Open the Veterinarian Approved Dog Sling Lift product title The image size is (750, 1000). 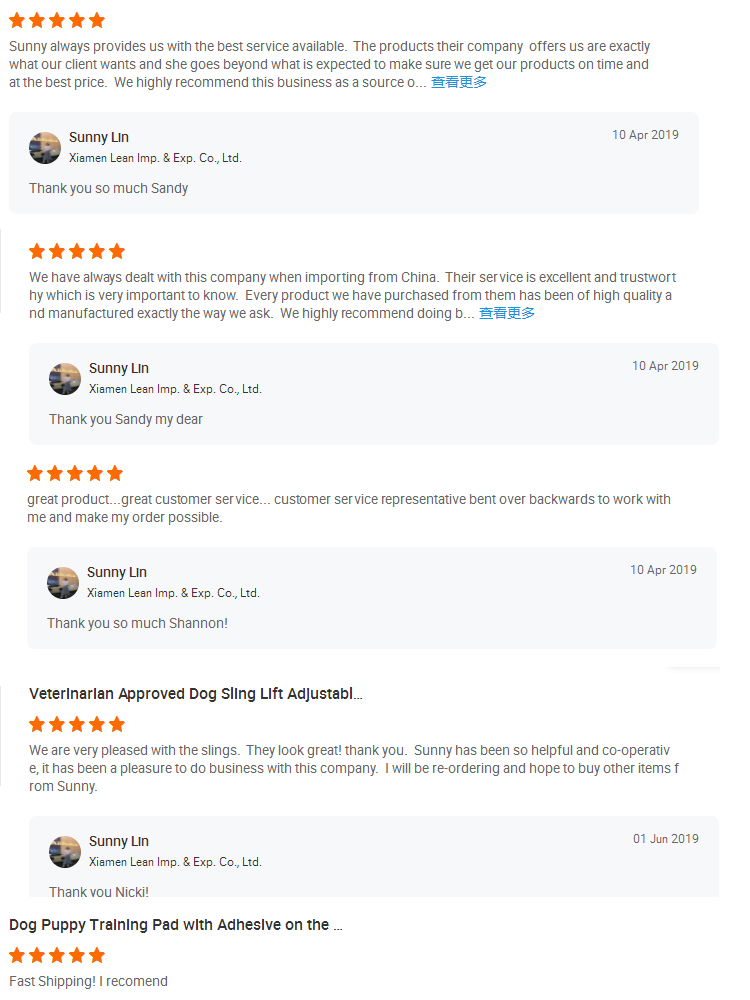(196, 694)
